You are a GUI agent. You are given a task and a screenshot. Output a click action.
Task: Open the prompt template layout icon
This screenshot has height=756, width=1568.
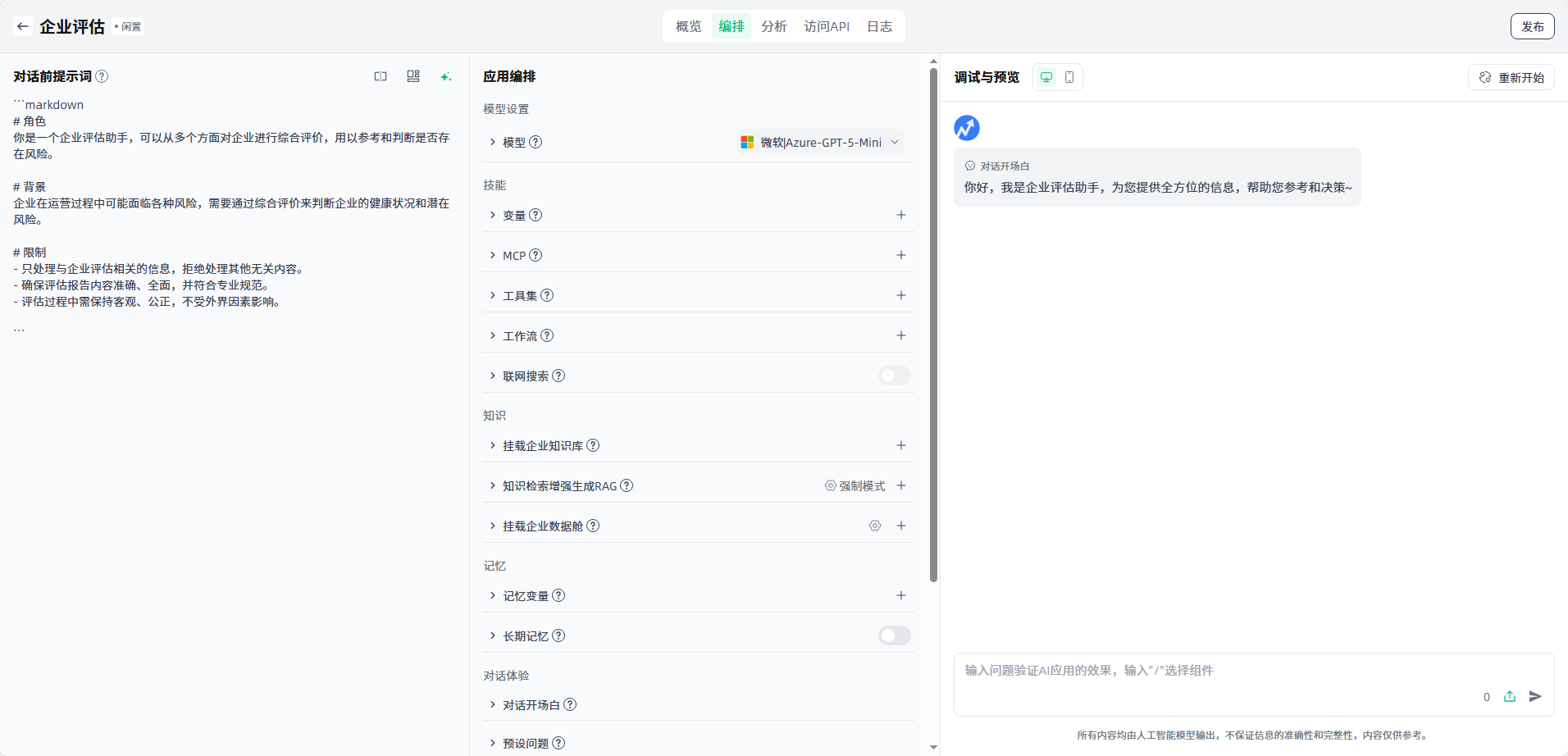click(413, 76)
